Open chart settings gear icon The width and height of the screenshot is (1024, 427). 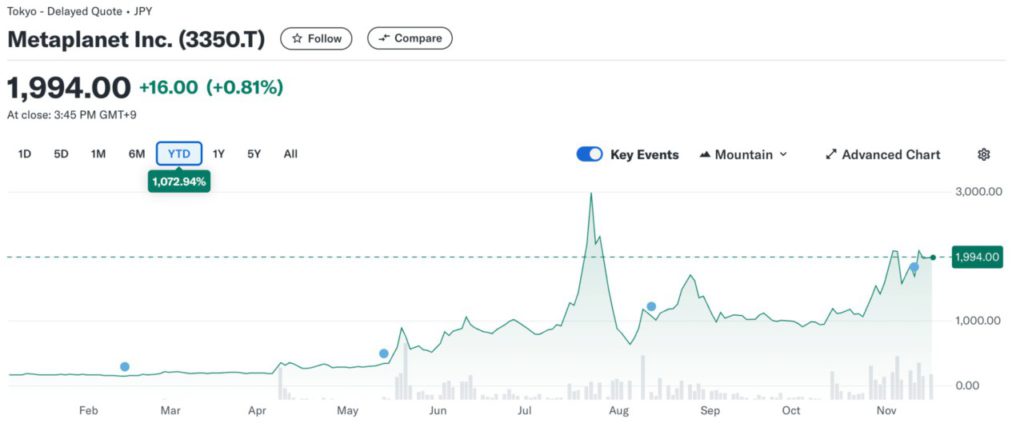984,155
